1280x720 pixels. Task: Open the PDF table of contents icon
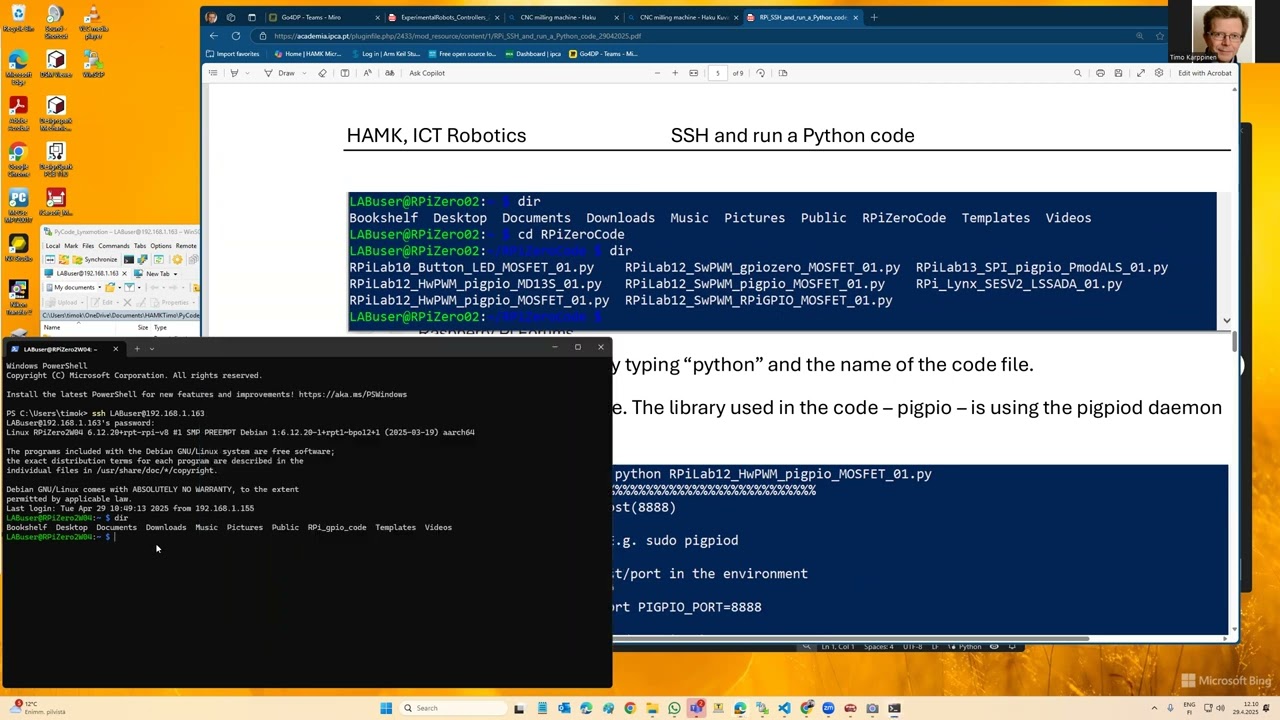point(212,73)
